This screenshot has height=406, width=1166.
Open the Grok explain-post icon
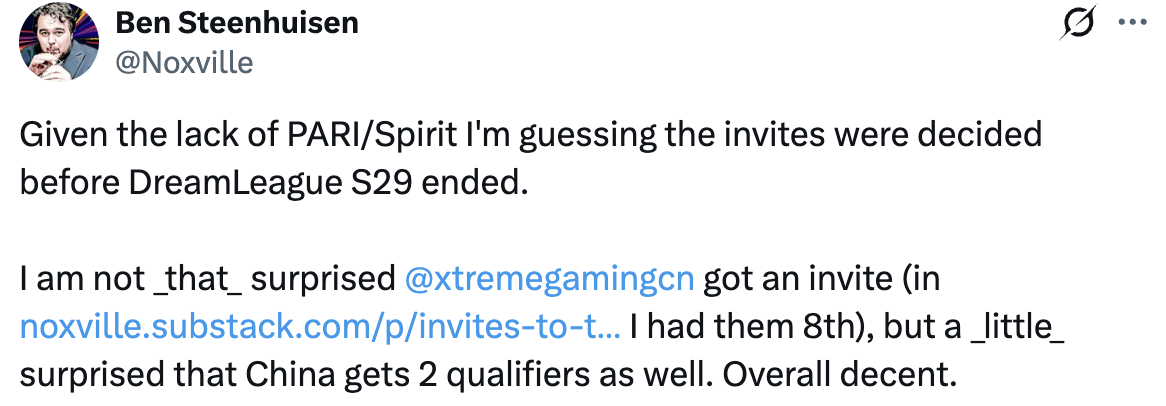tap(1078, 23)
